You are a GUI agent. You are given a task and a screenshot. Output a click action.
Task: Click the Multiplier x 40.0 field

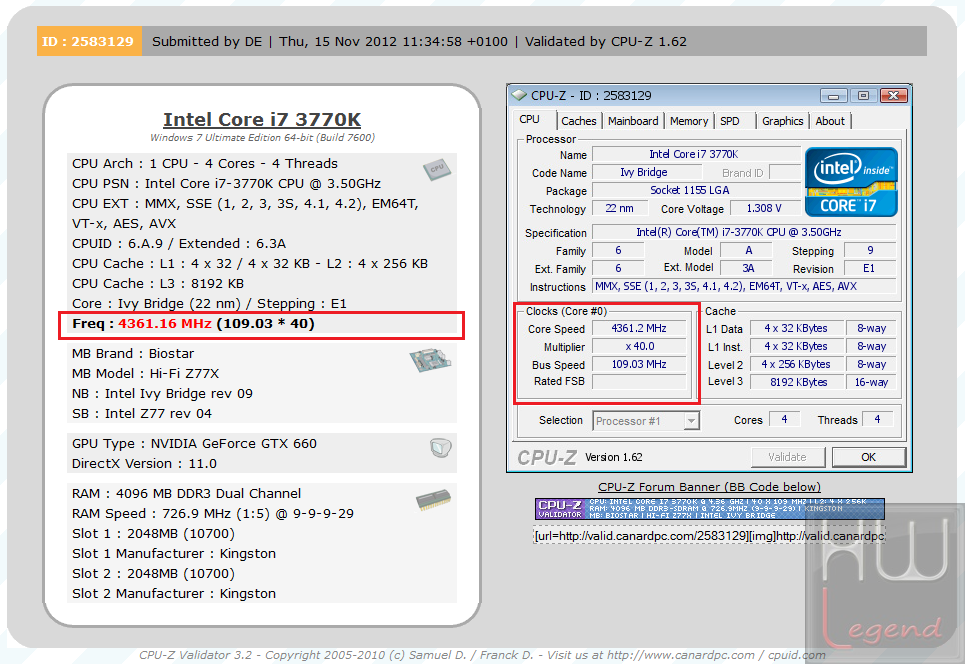(639, 346)
